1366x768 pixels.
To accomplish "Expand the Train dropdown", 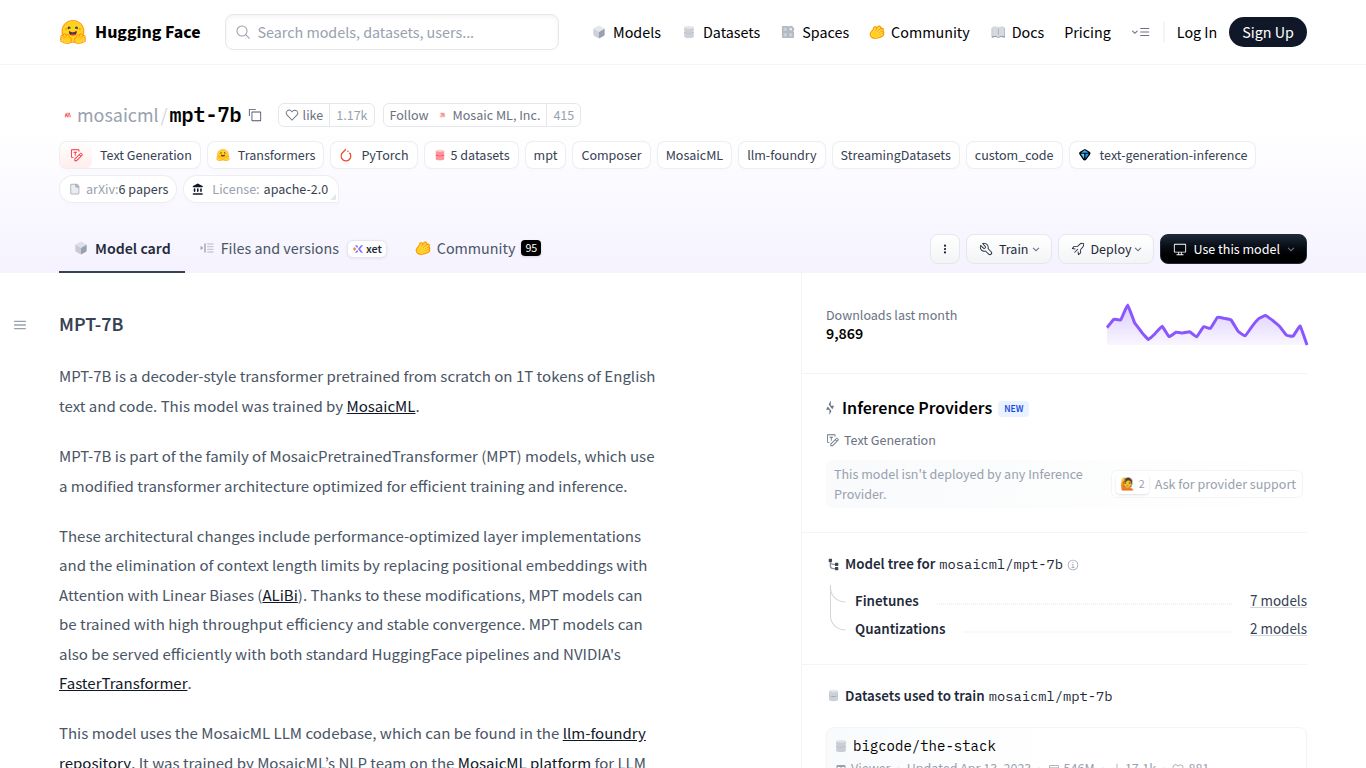I will (1008, 249).
